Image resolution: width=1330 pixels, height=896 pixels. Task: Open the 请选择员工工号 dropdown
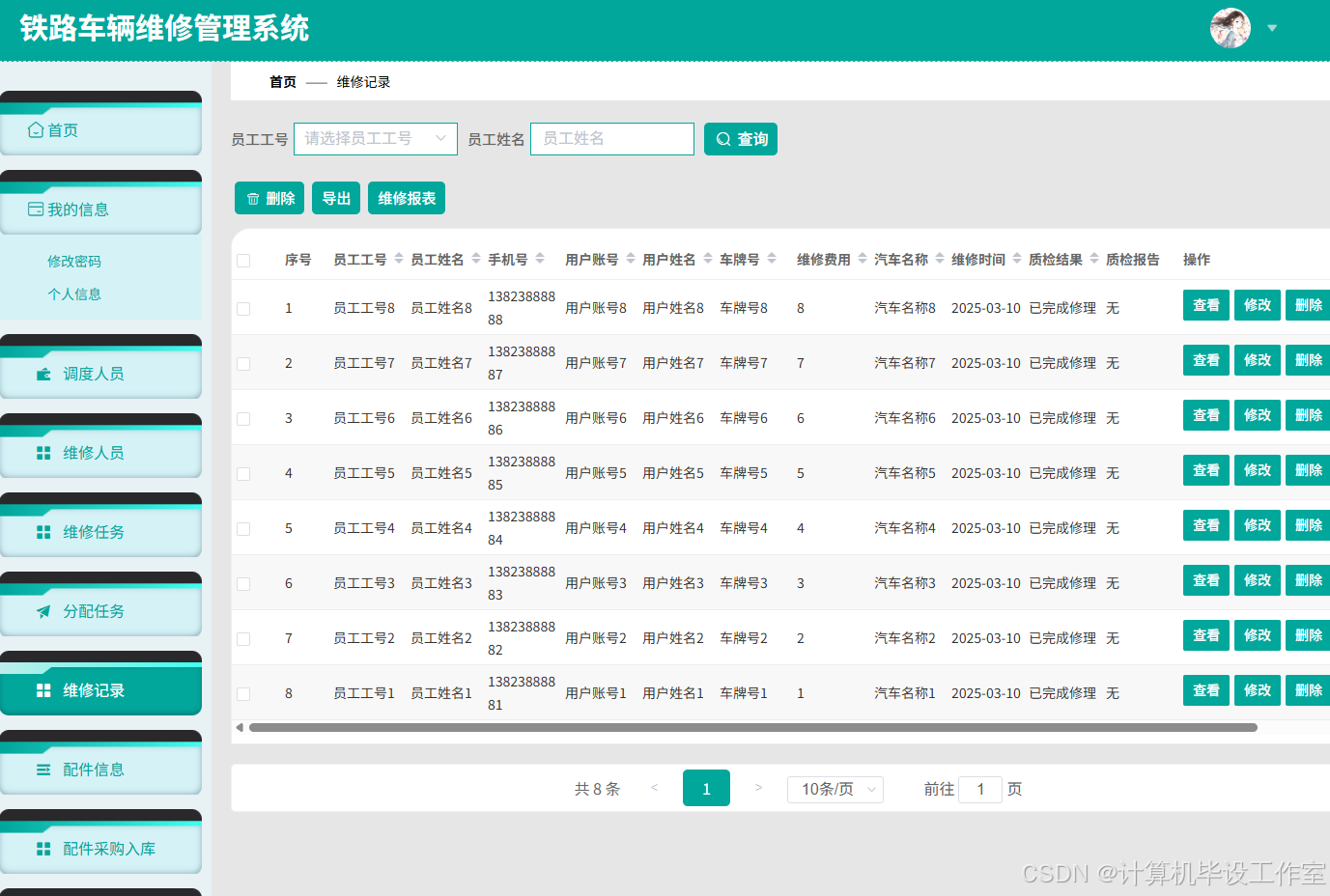pos(376,139)
